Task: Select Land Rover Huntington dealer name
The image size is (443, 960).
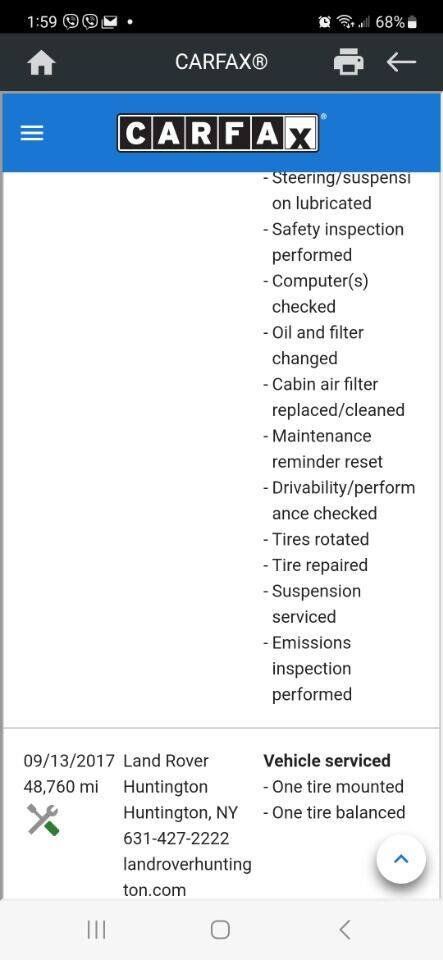Action: 166,774
